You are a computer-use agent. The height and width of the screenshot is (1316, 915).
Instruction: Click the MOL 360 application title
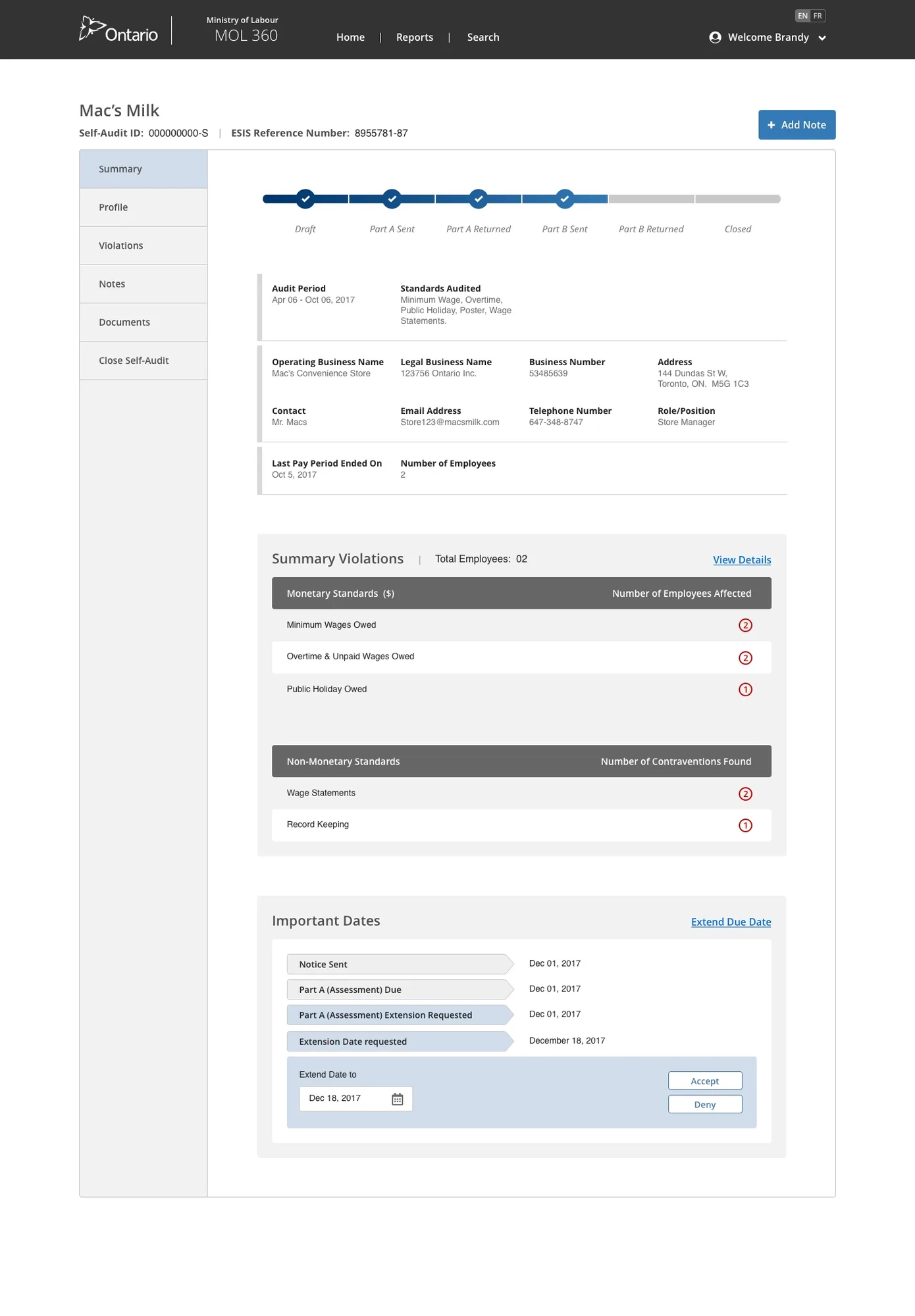[246, 36]
